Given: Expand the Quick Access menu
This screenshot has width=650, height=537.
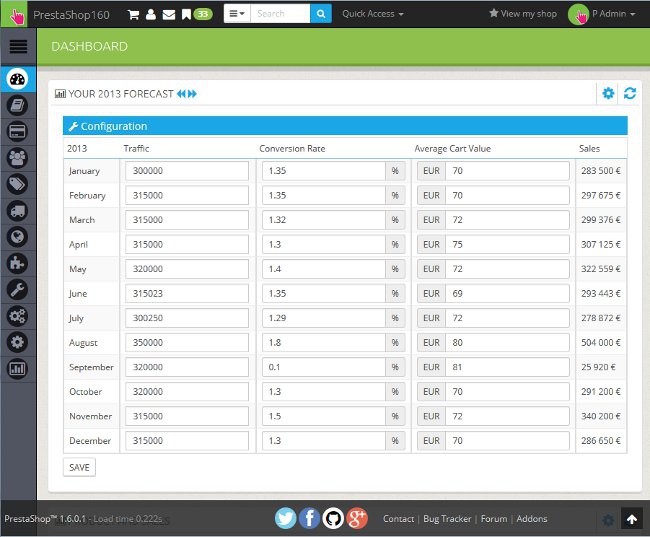Looking at the screenshot, I should pyautogui.click(x=373, y=14).
